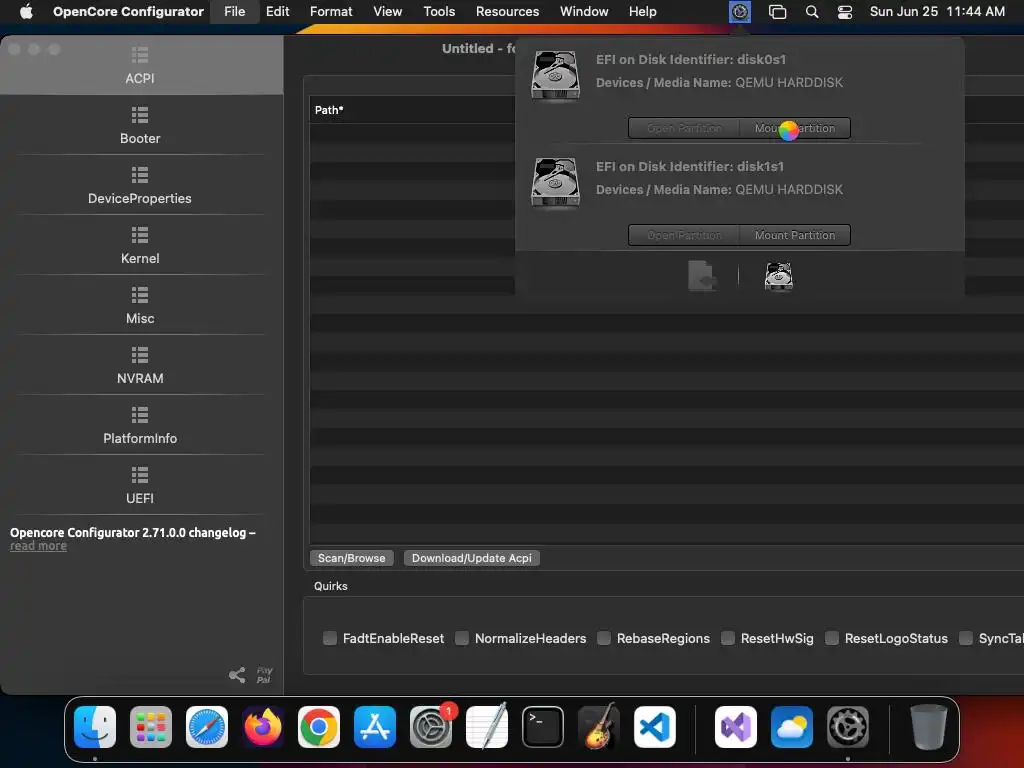Open the Apple menu
This screenshot has width=1024, height=768.
coord(26,12)
